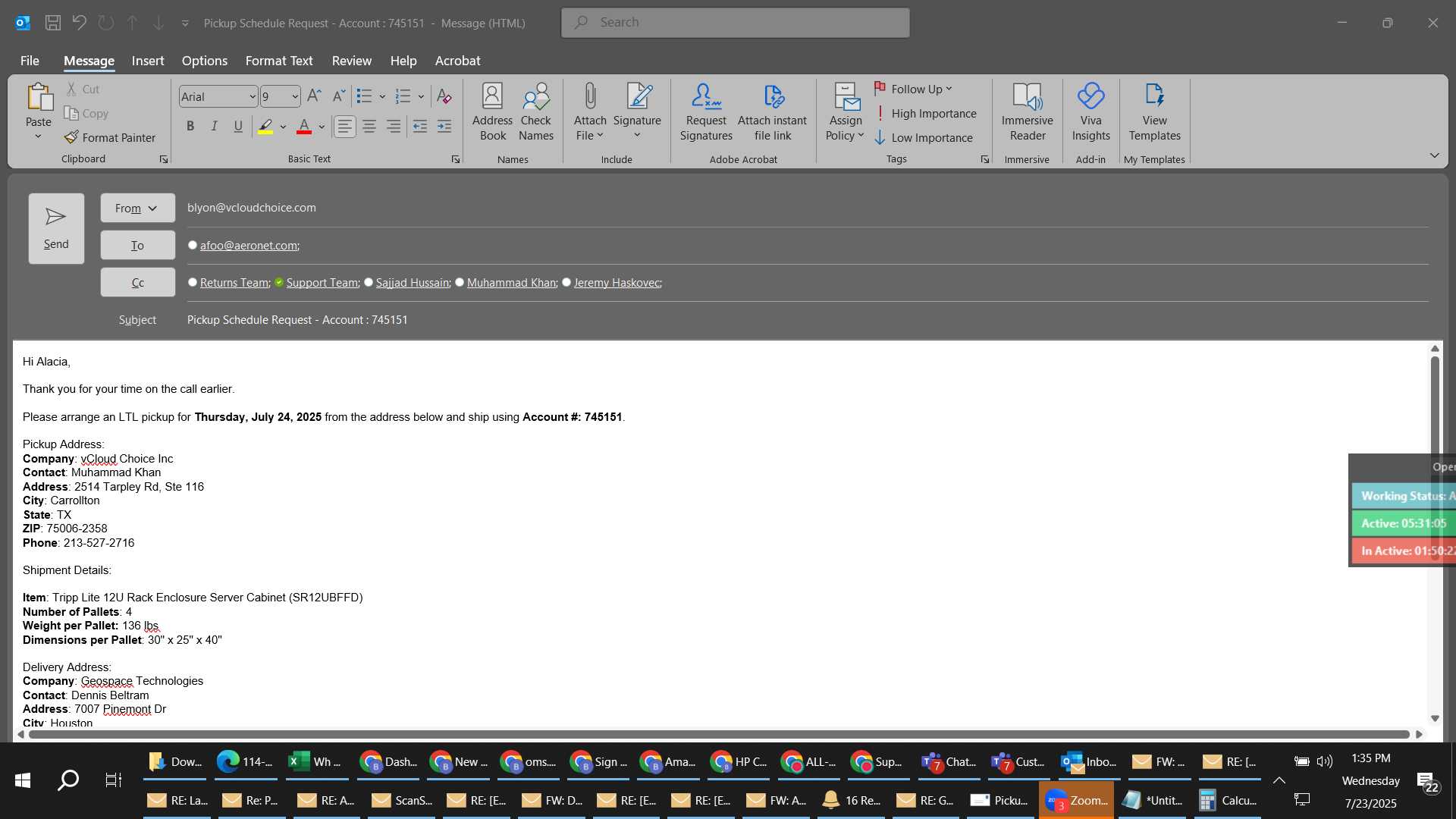This screenshot has height=819, width=1456.
Task: Increase the paragraph indent
Action: [x=444, y=126]
